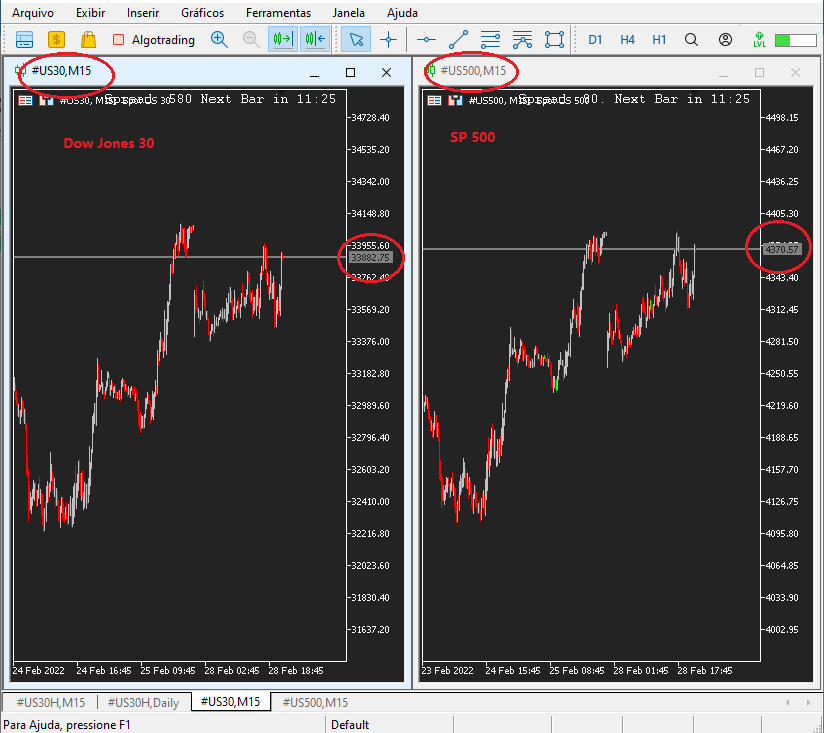Switch to the #US30H,M15 tab
The height and width of the screenshot is (733, 824).
click(x=50, y=703)
